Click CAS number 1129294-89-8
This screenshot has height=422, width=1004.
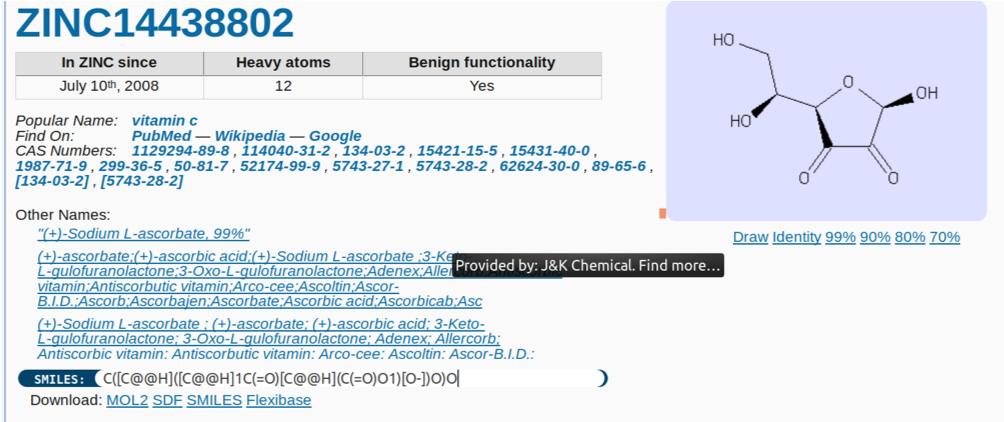point(180,151)
